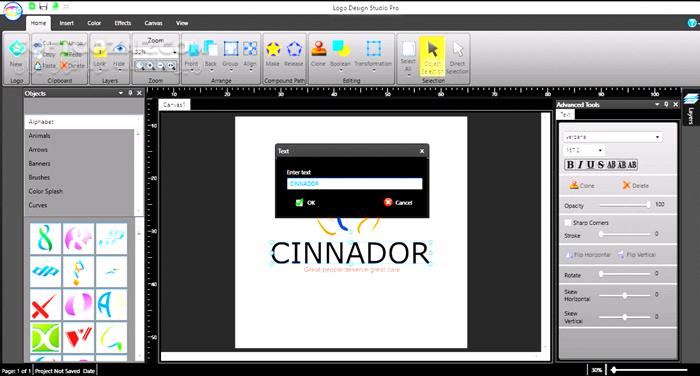Click Delete in Advanced Tools panel
This screenshot has height=376, width=700.
point(635,185)
